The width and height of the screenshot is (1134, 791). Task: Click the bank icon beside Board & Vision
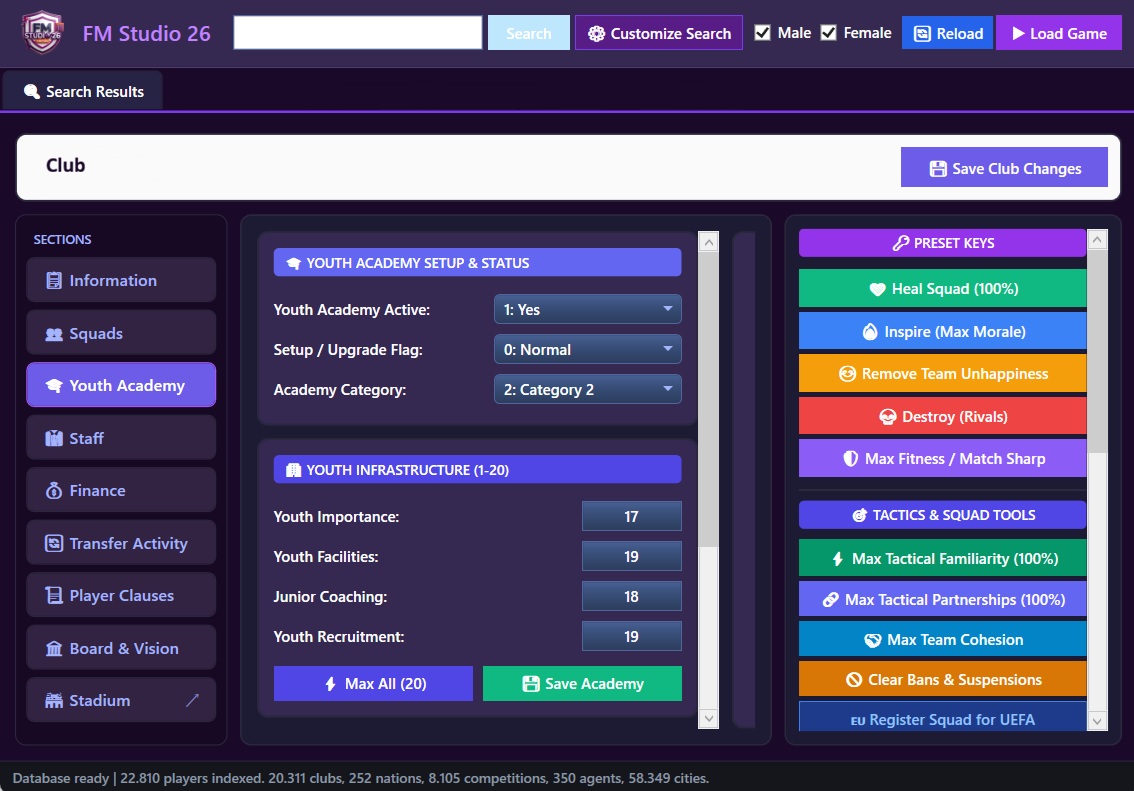pos(54,649)
